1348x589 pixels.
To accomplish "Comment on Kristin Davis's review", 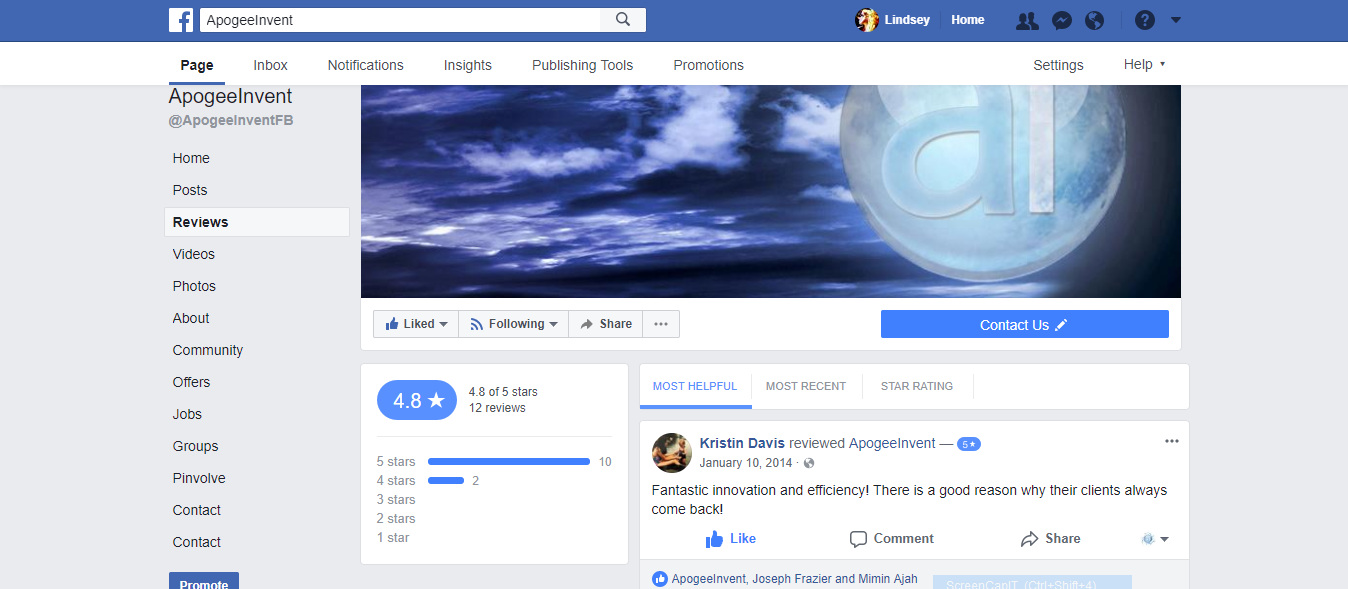I will click(891, 539).
